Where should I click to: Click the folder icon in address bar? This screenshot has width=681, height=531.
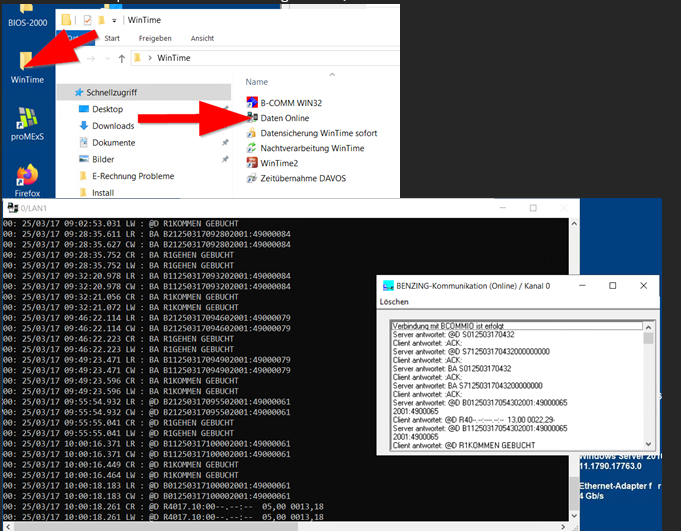(137, 58)
